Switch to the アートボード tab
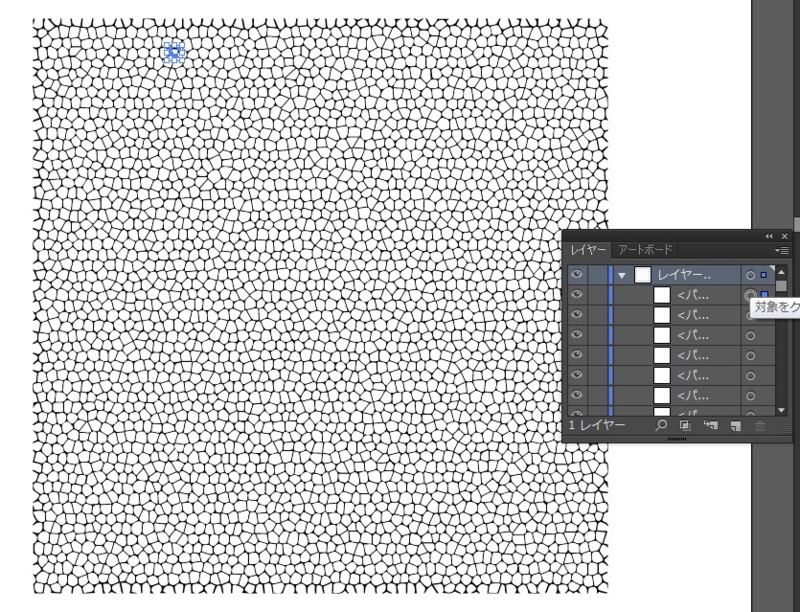The height and width of the screenshot is (612, 800). (645, 250)
